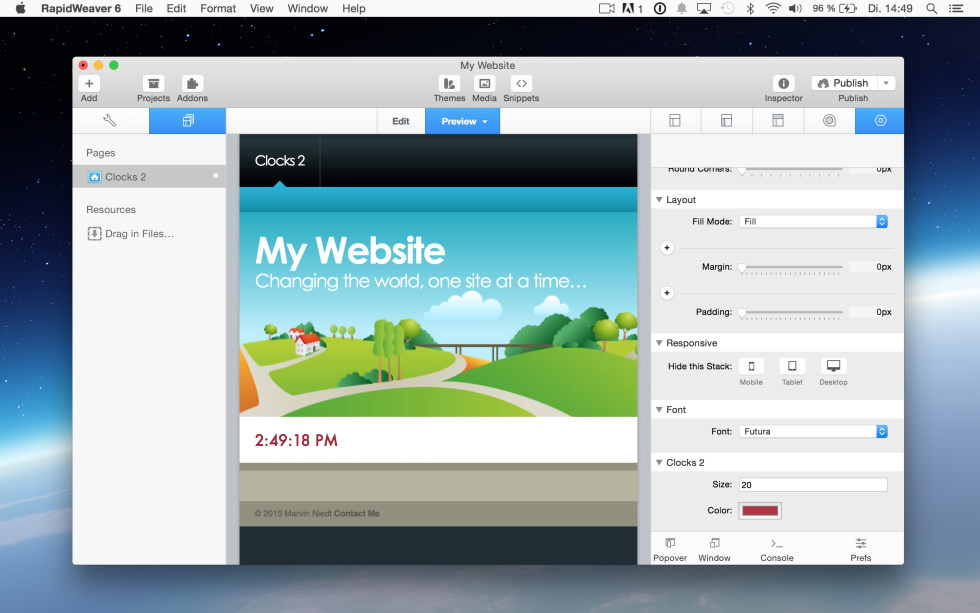980x613 pixels.
Task: Open the first inspector layout tab
Action: point(675,121)
